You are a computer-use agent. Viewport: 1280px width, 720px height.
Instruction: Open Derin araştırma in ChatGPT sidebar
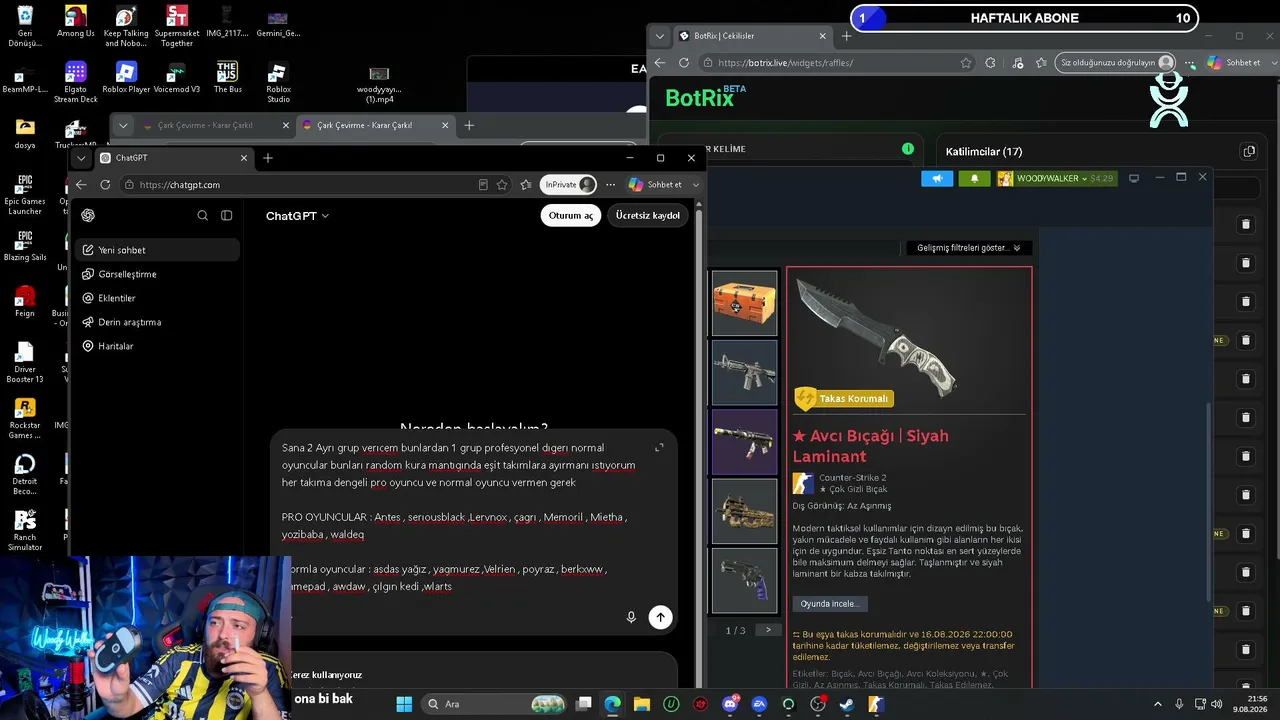[158, 322]
